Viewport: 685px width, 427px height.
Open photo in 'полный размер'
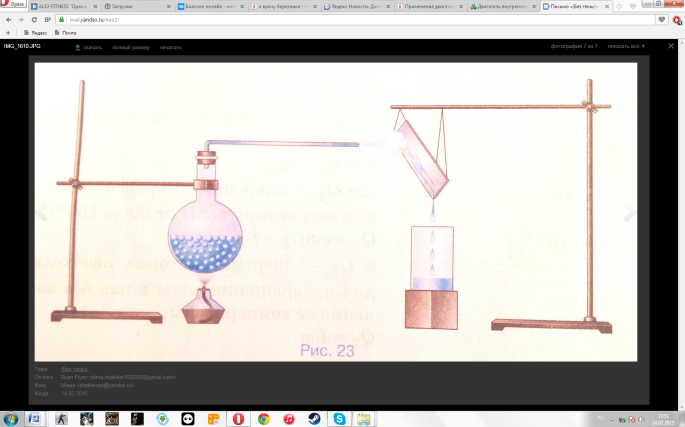[x=131, y=47]
